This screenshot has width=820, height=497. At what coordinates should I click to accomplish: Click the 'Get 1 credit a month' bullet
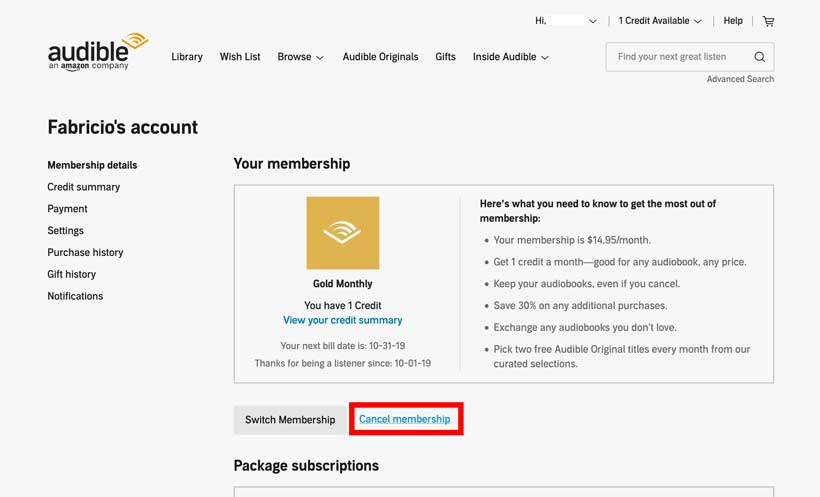620,262
